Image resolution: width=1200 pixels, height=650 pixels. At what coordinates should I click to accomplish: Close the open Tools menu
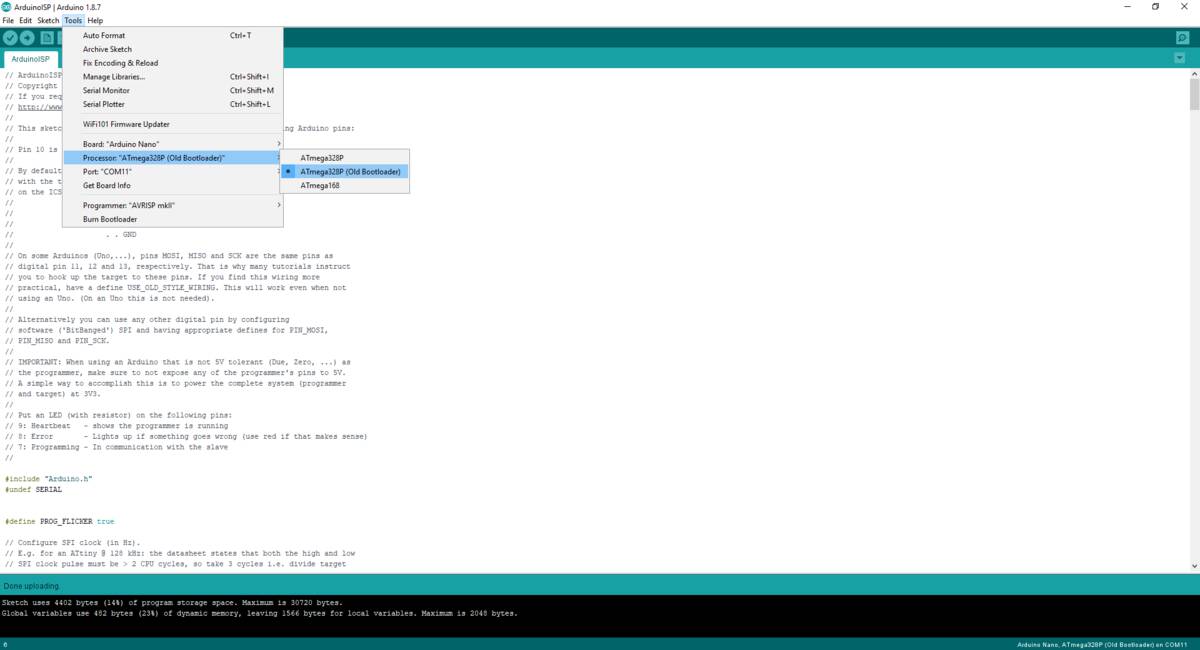click(x=73, y=20)
